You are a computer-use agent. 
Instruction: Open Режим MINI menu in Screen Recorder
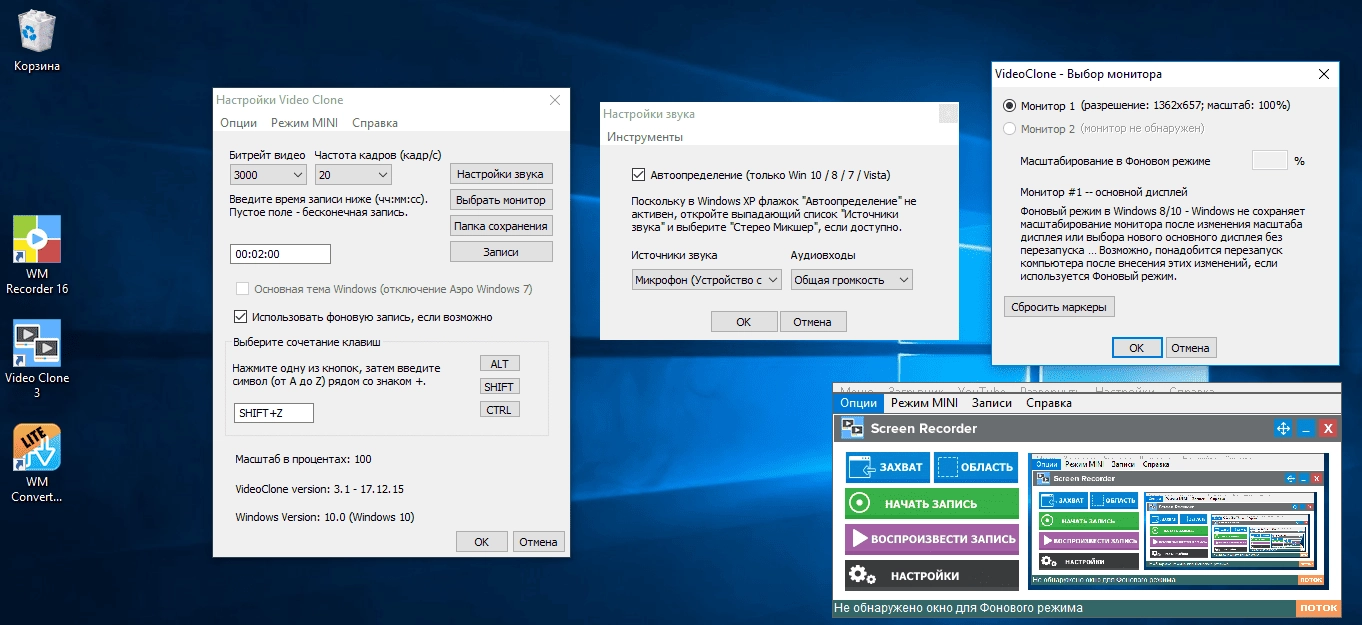[x=924, y=403]
